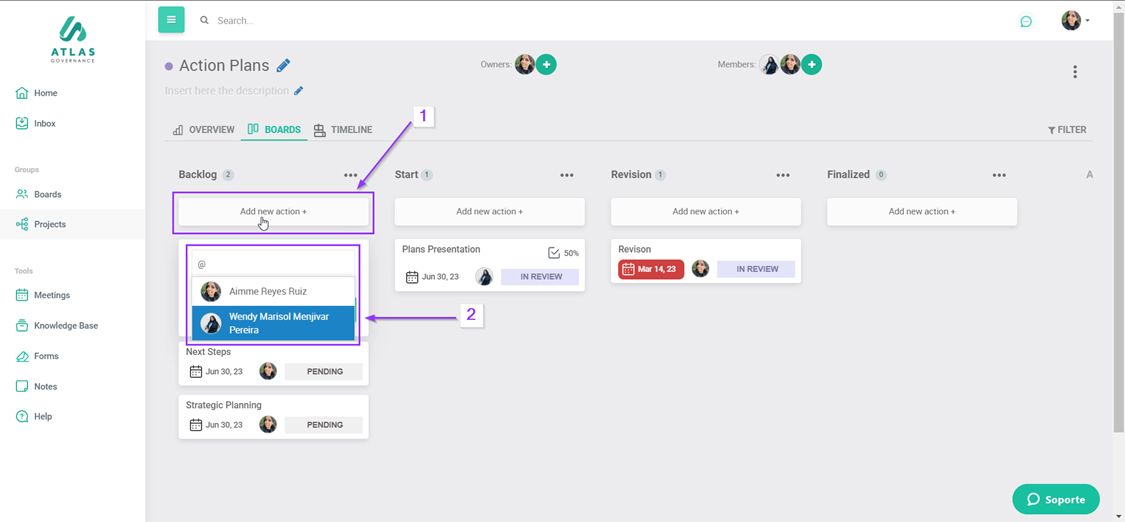Click the green hamburger menu button
The image size is (1125, 522).
point(171,20)
